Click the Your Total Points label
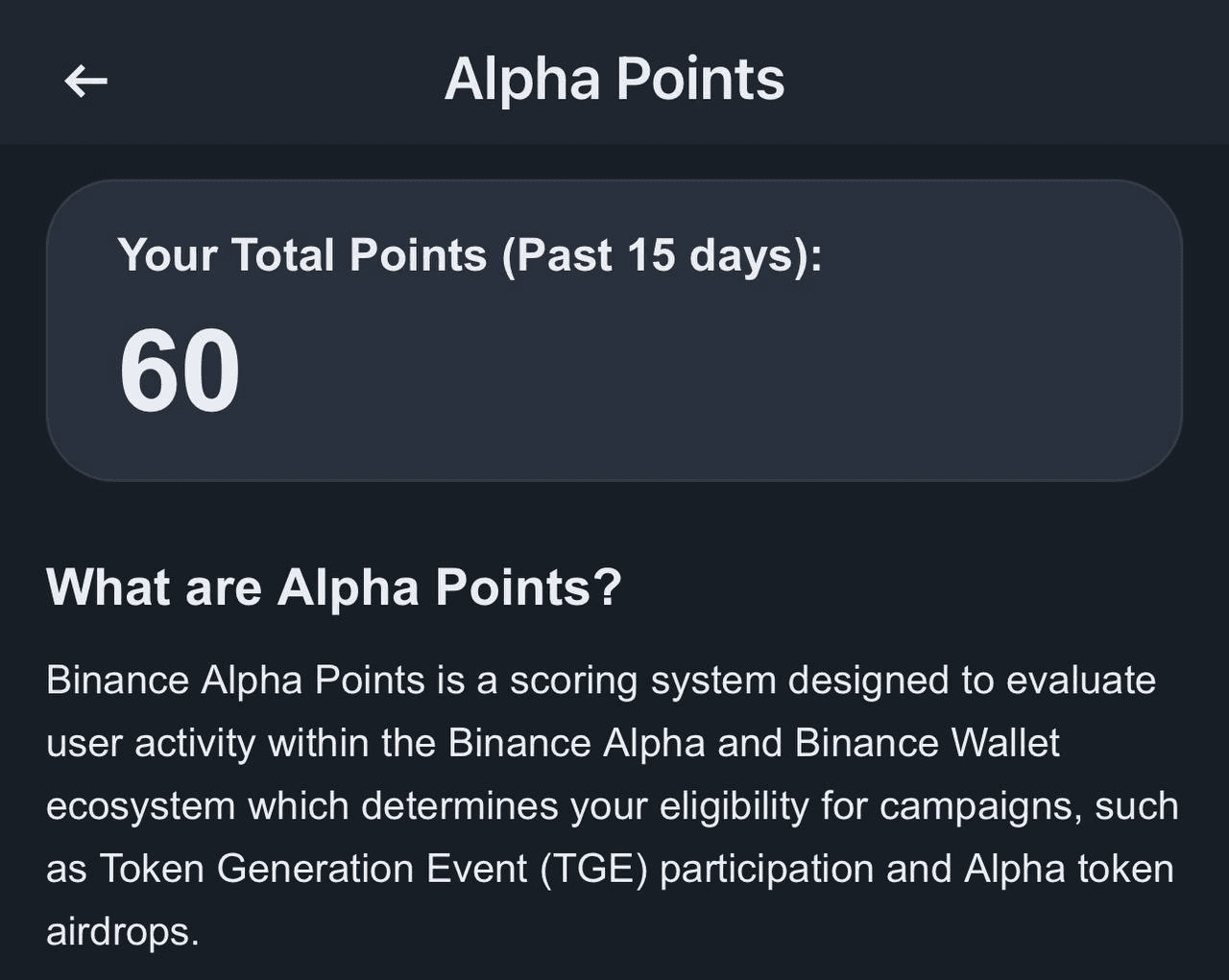This screenshot has height=980, width=1229. [x=302, y=255]
